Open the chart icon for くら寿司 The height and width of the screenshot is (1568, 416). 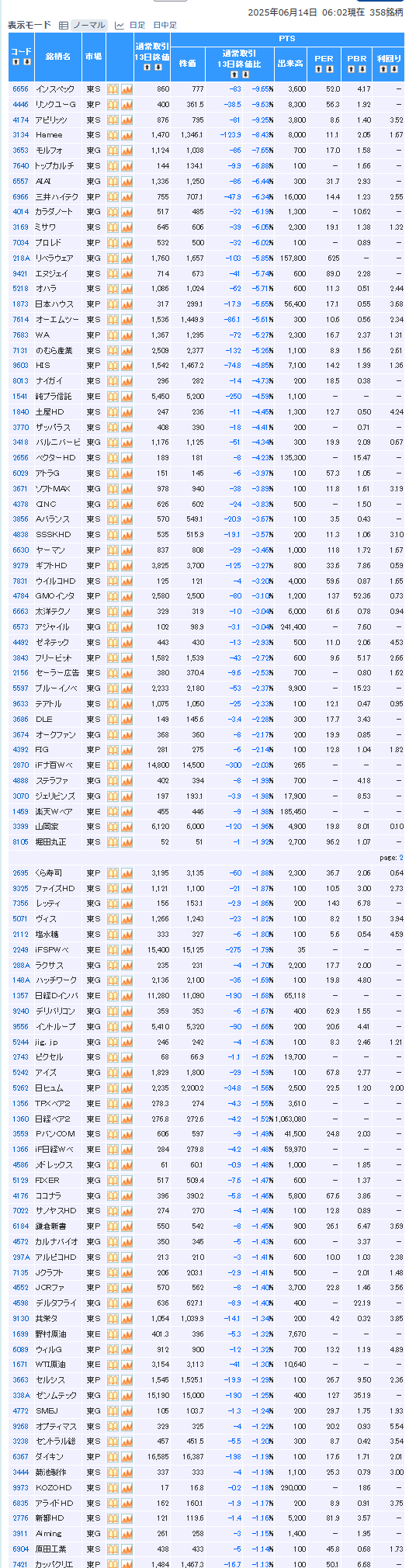[127, 873]
